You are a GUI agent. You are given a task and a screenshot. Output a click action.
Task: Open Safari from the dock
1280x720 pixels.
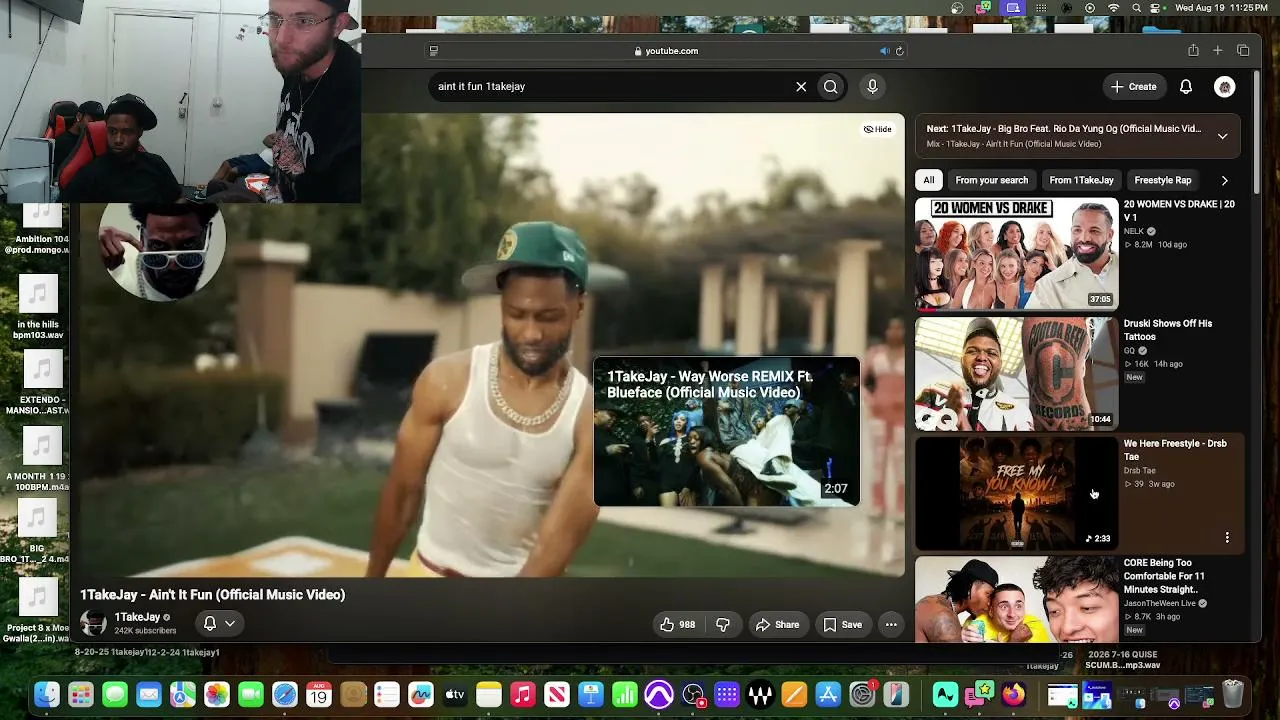285,694
